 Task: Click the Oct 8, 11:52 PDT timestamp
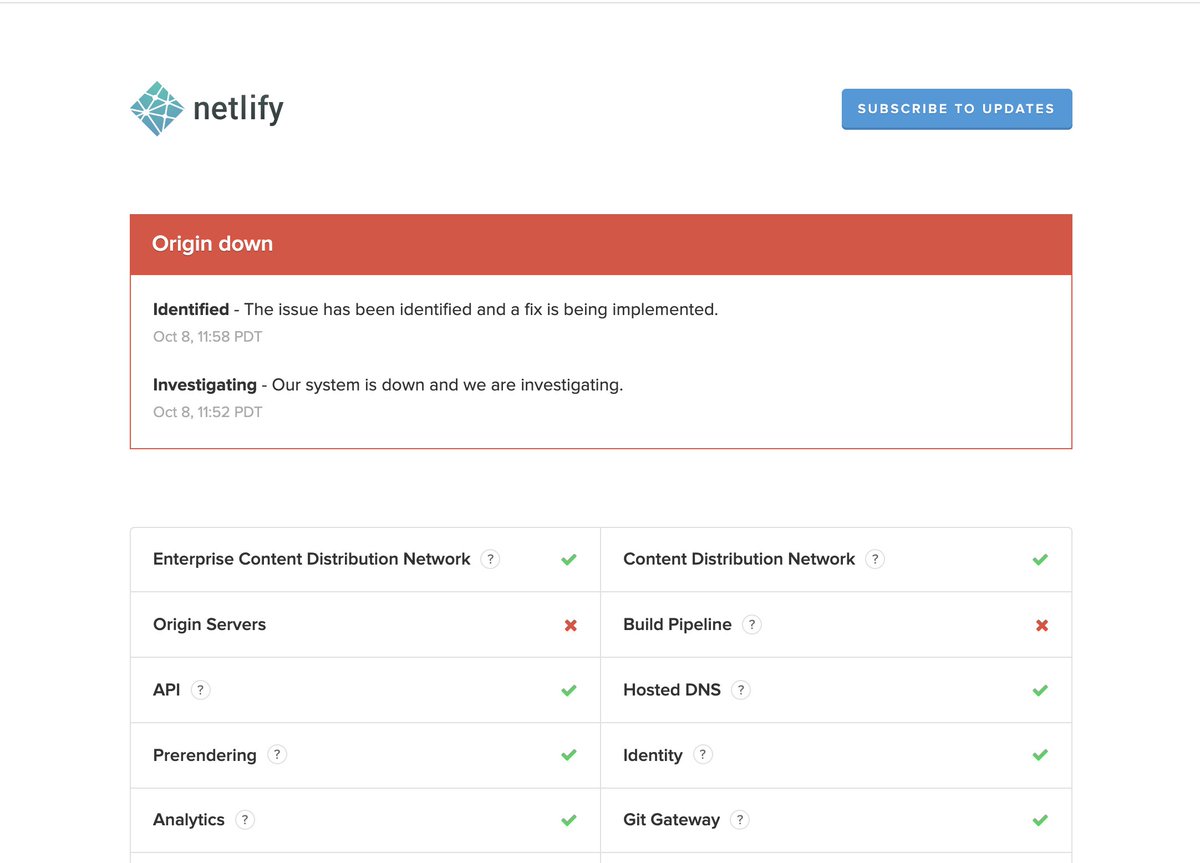207,412
